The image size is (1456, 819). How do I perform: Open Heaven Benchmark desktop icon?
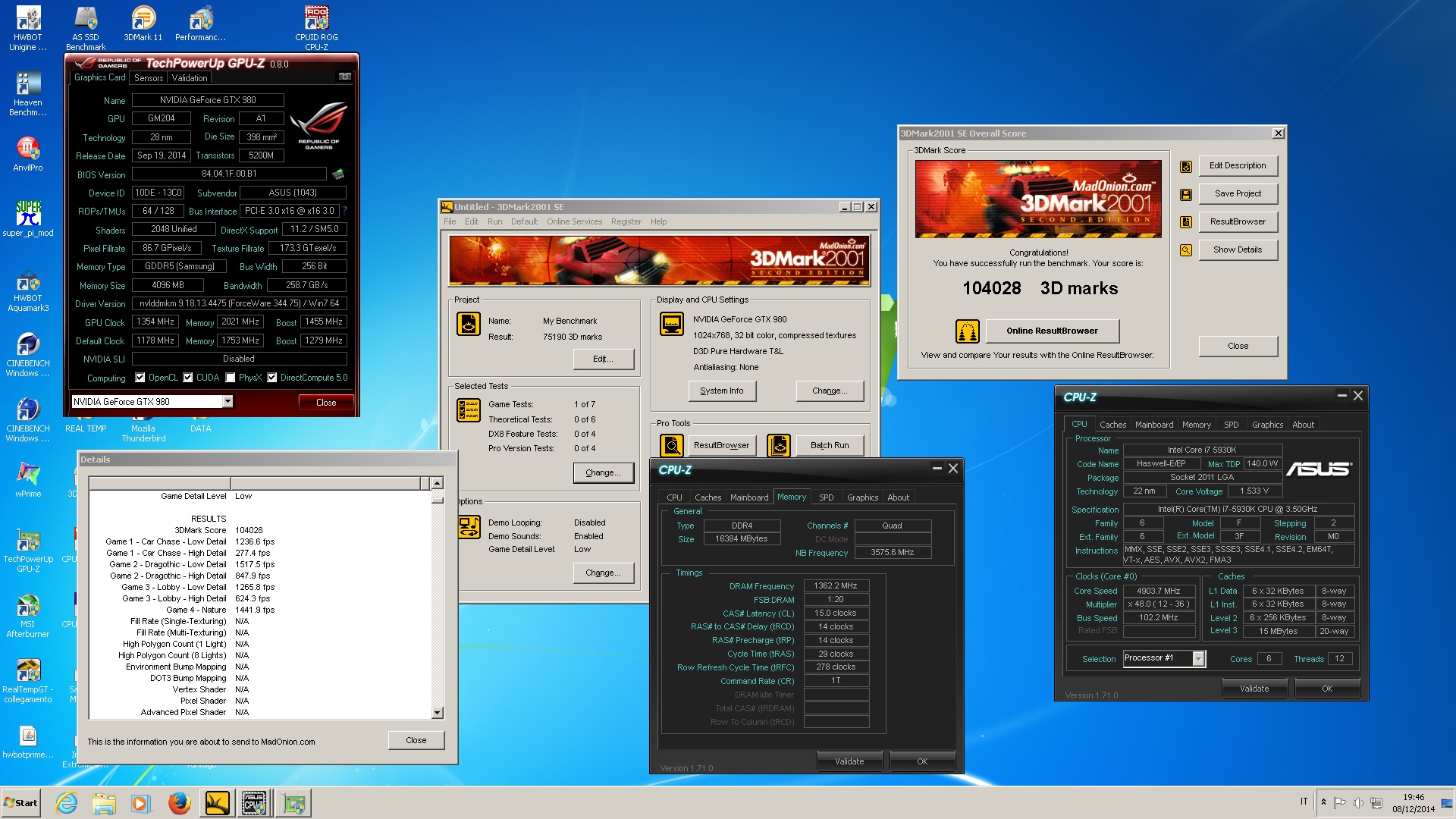click(28, 93)
